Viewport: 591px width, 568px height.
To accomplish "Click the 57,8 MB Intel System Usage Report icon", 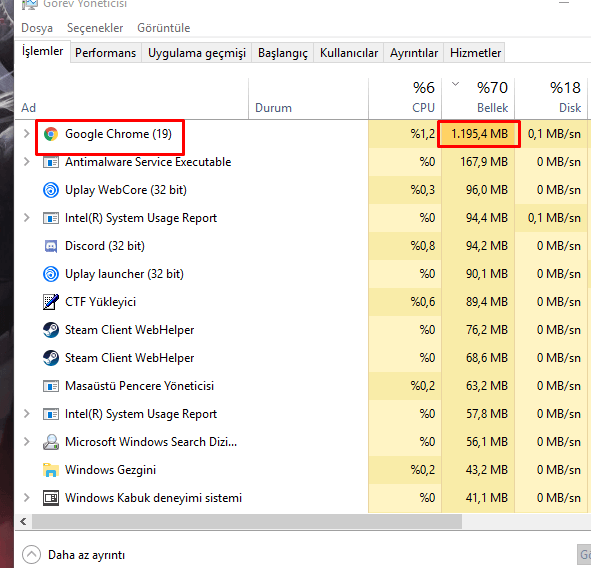I will 51,414.
